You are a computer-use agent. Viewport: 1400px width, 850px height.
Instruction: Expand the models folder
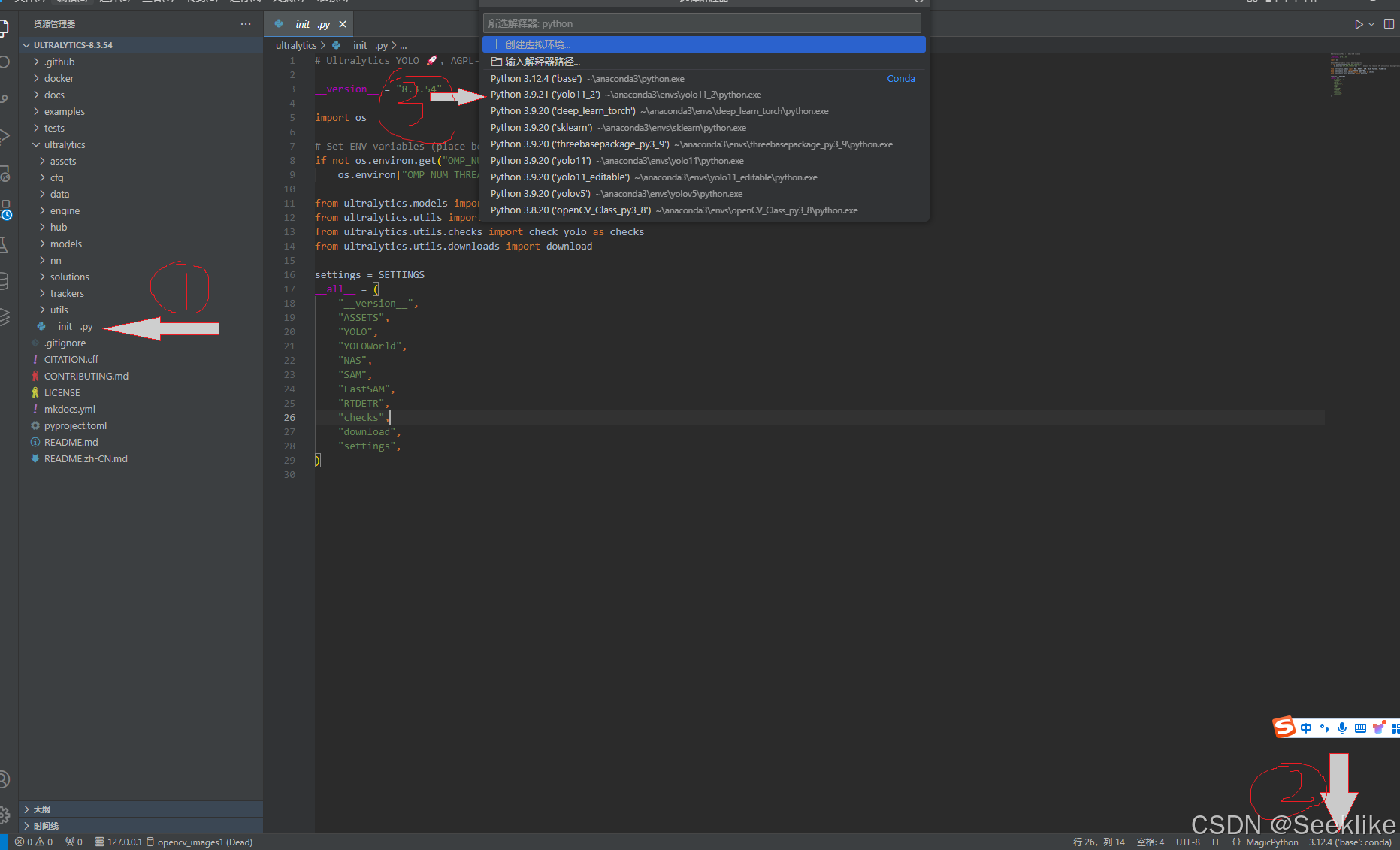point(141,244)
